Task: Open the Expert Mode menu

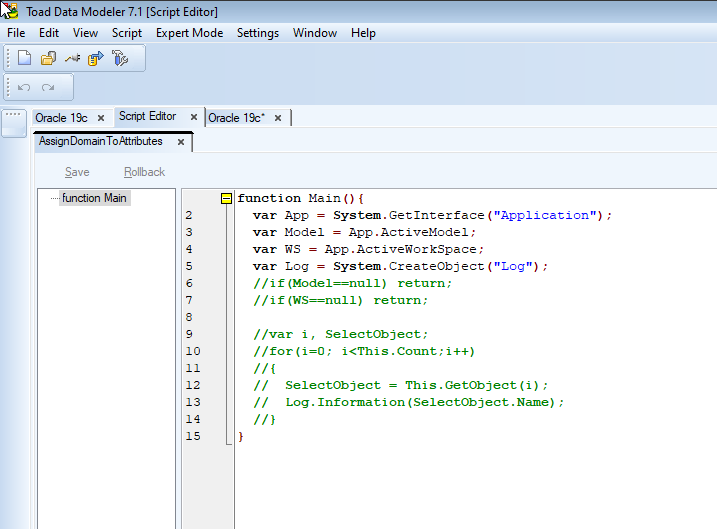Action: [189, 33]
